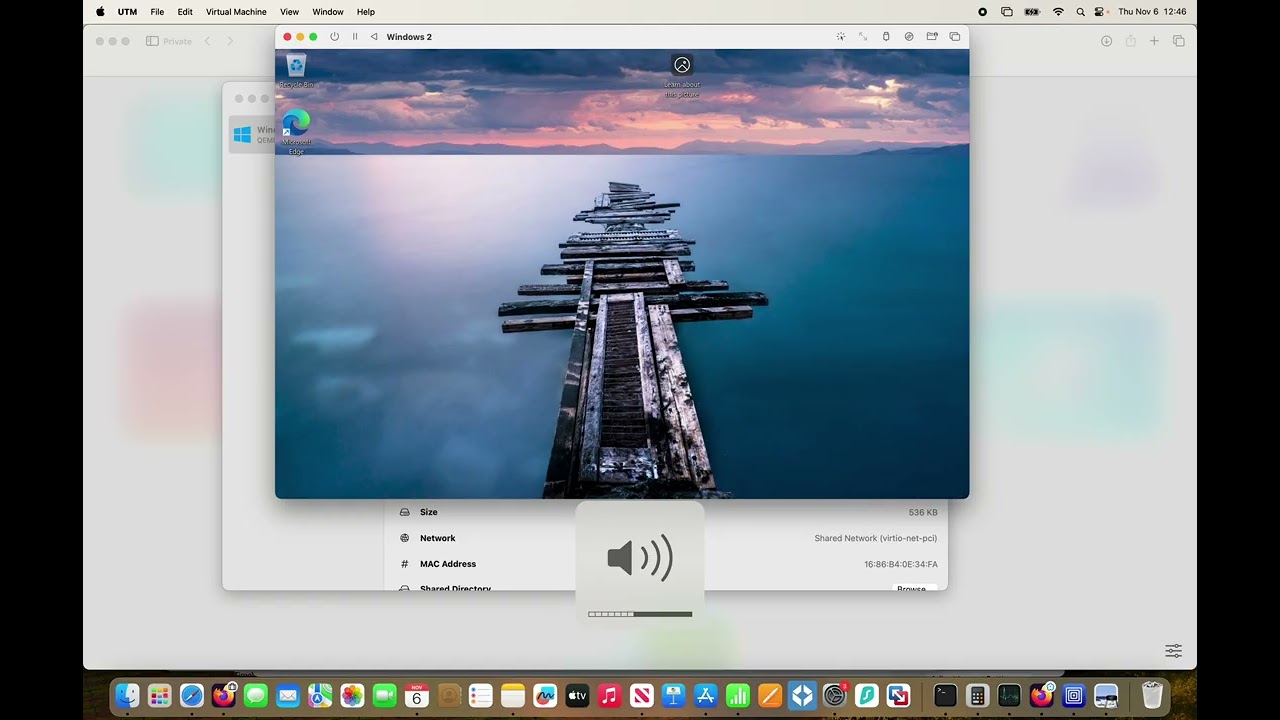1280x720 pixels.
Task: Open Music from the Dock
Action: tap(609, 695)
